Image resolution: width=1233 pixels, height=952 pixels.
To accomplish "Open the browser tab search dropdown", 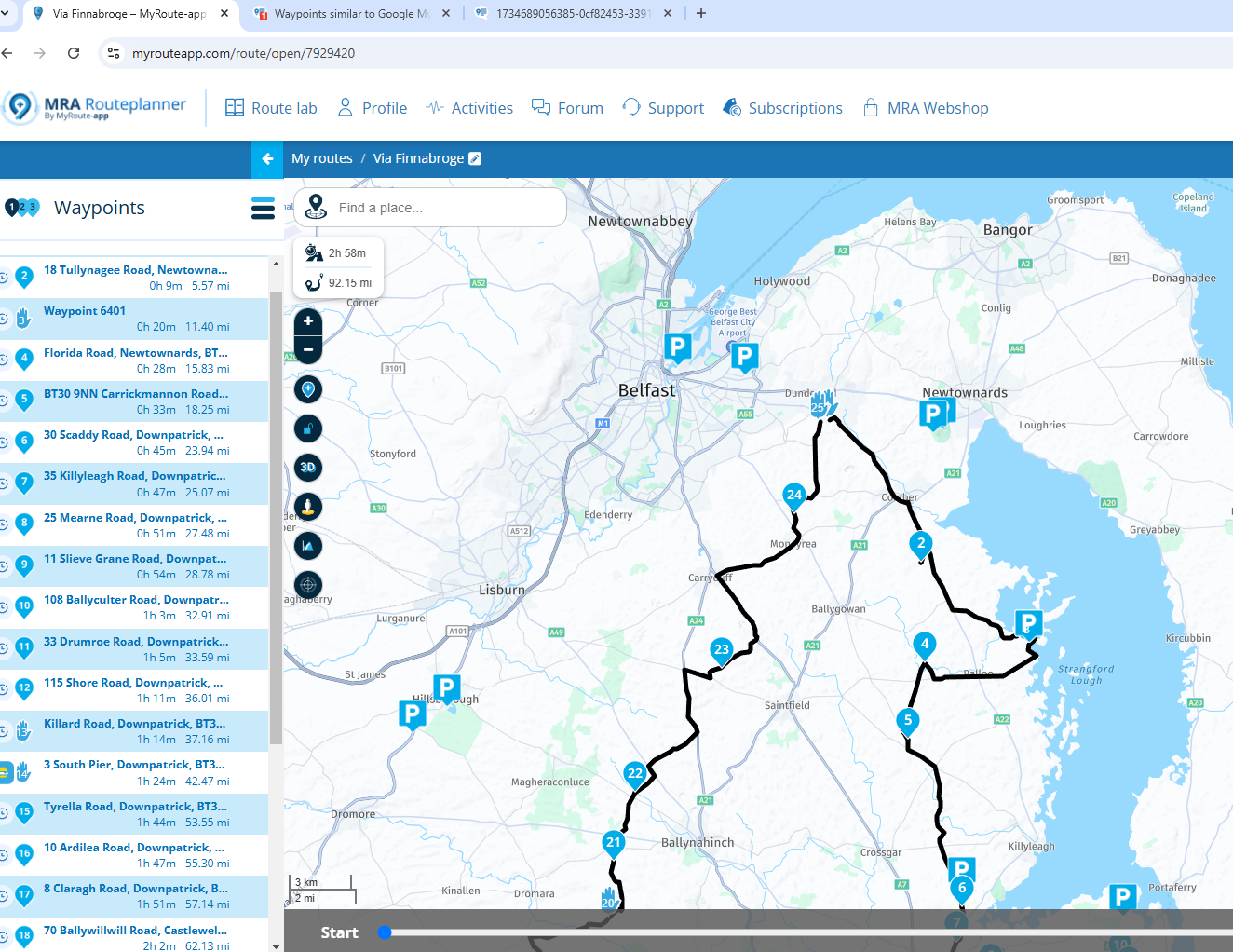I will [6, 14].
